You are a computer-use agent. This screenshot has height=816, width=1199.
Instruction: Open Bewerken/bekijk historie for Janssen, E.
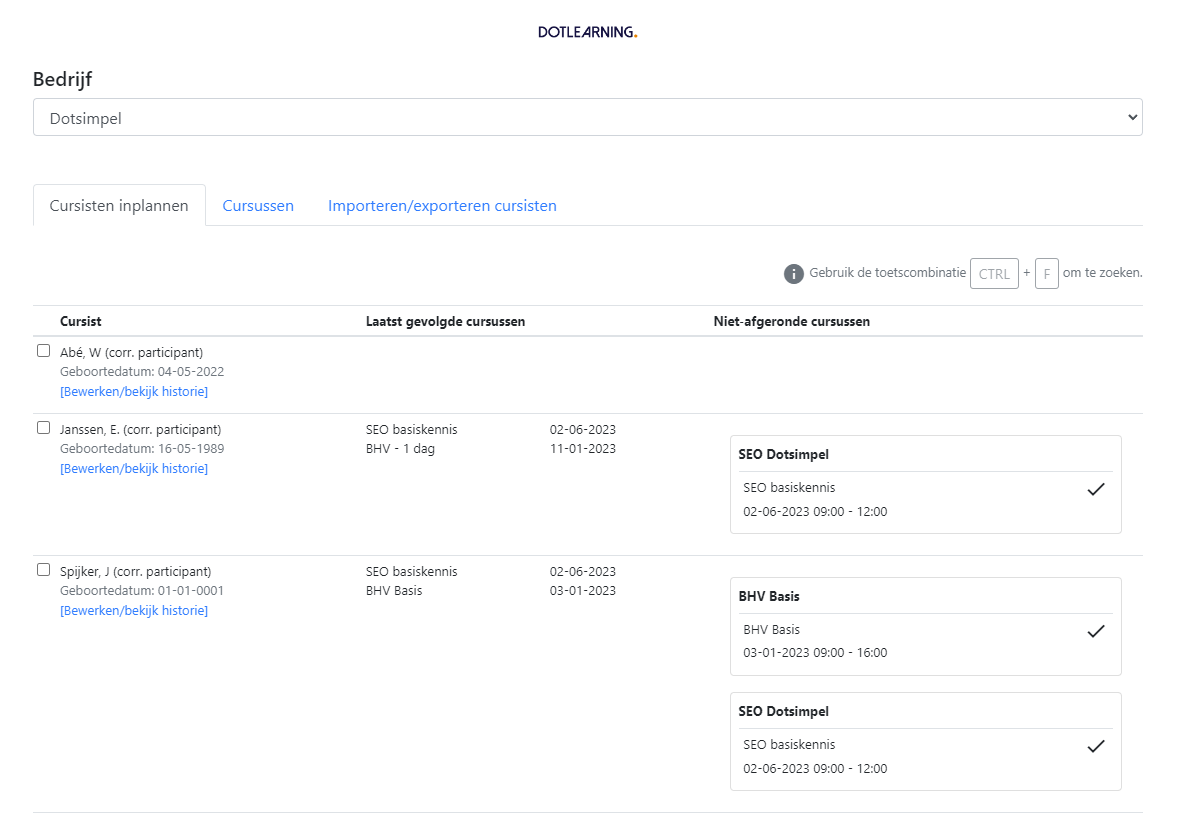click(134, 469)
